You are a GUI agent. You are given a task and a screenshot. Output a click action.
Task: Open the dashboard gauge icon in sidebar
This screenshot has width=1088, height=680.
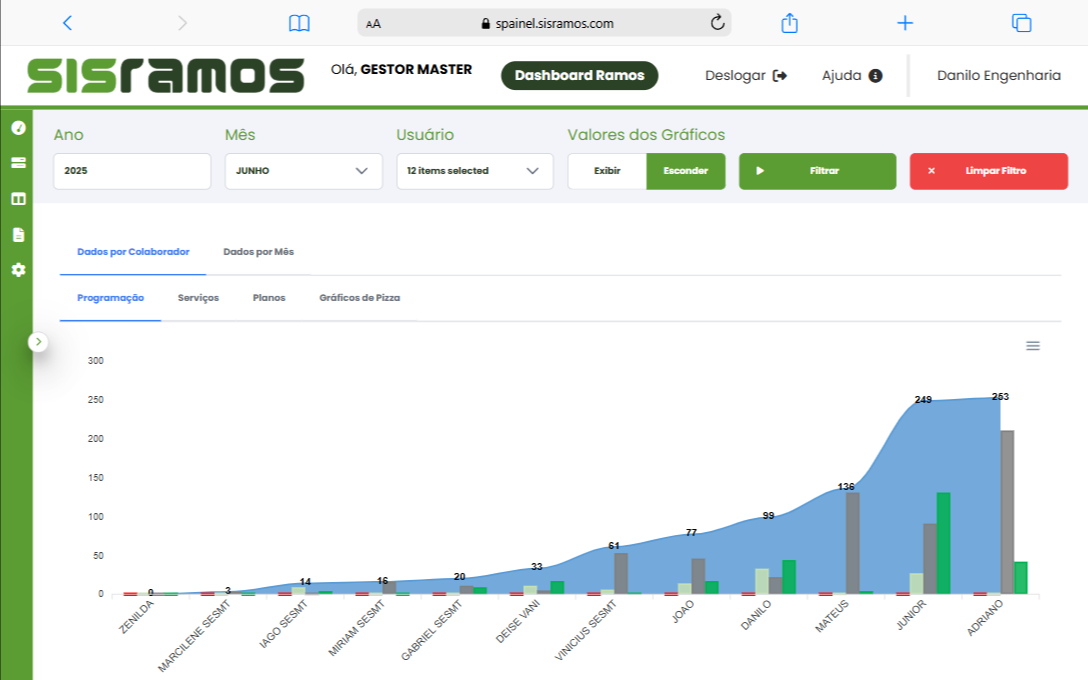click(x=17, y=128)
